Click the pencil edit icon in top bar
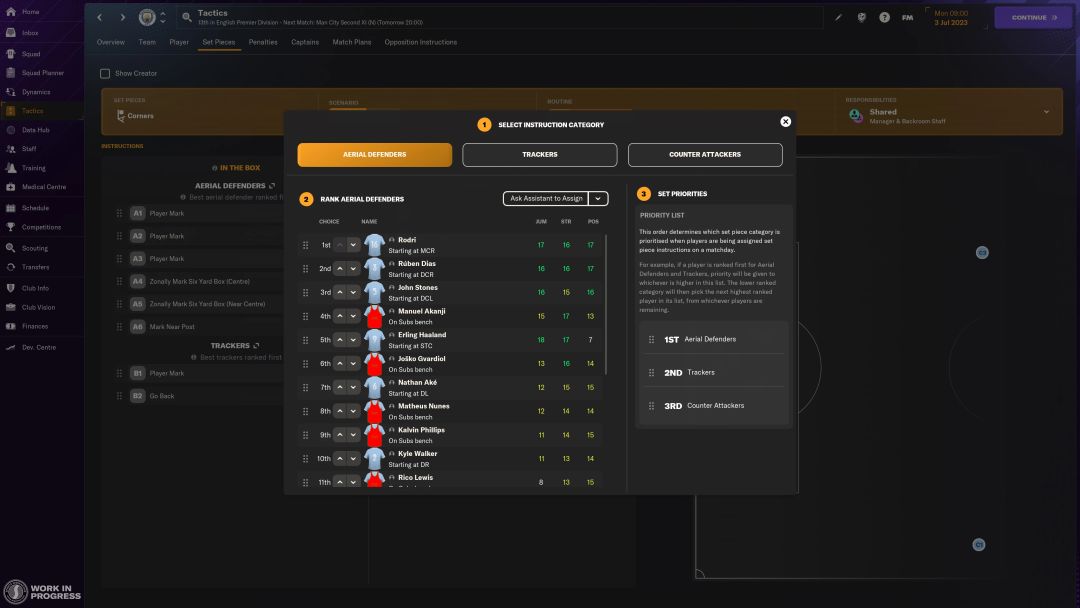1080x608 pixels. (x=838, y=17)
